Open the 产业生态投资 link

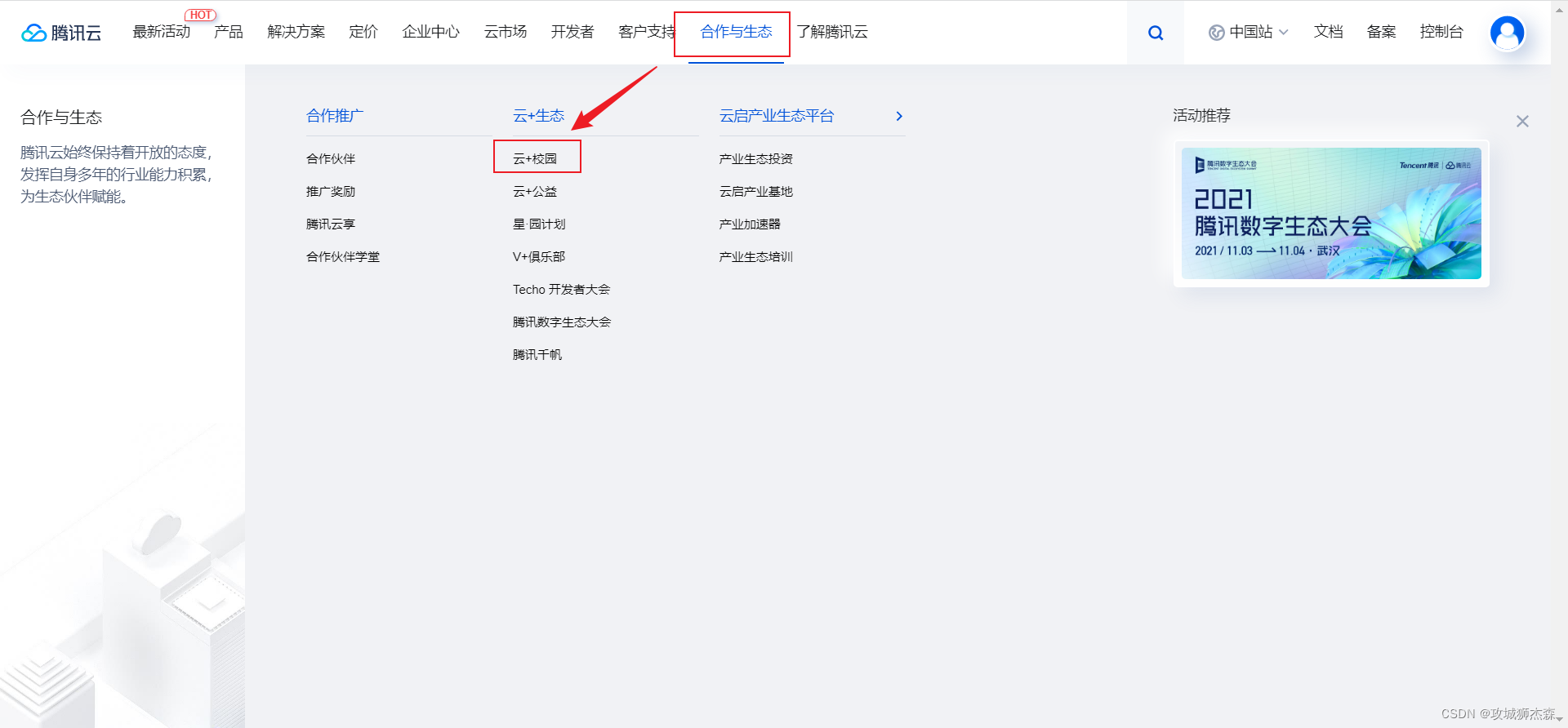point(756,158)
